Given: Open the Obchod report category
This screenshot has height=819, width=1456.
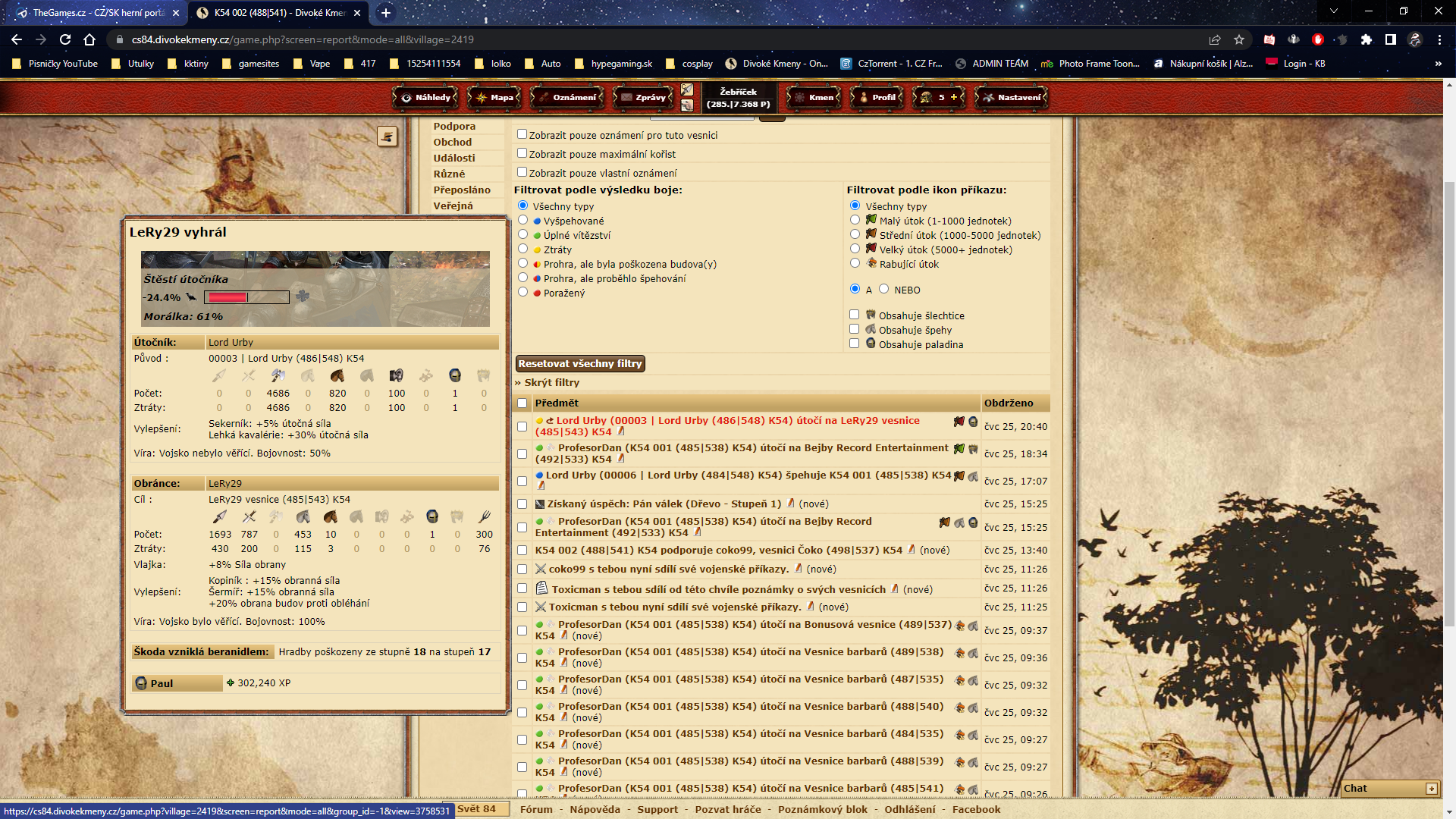Looking at the screenshot, I should 453,142.
